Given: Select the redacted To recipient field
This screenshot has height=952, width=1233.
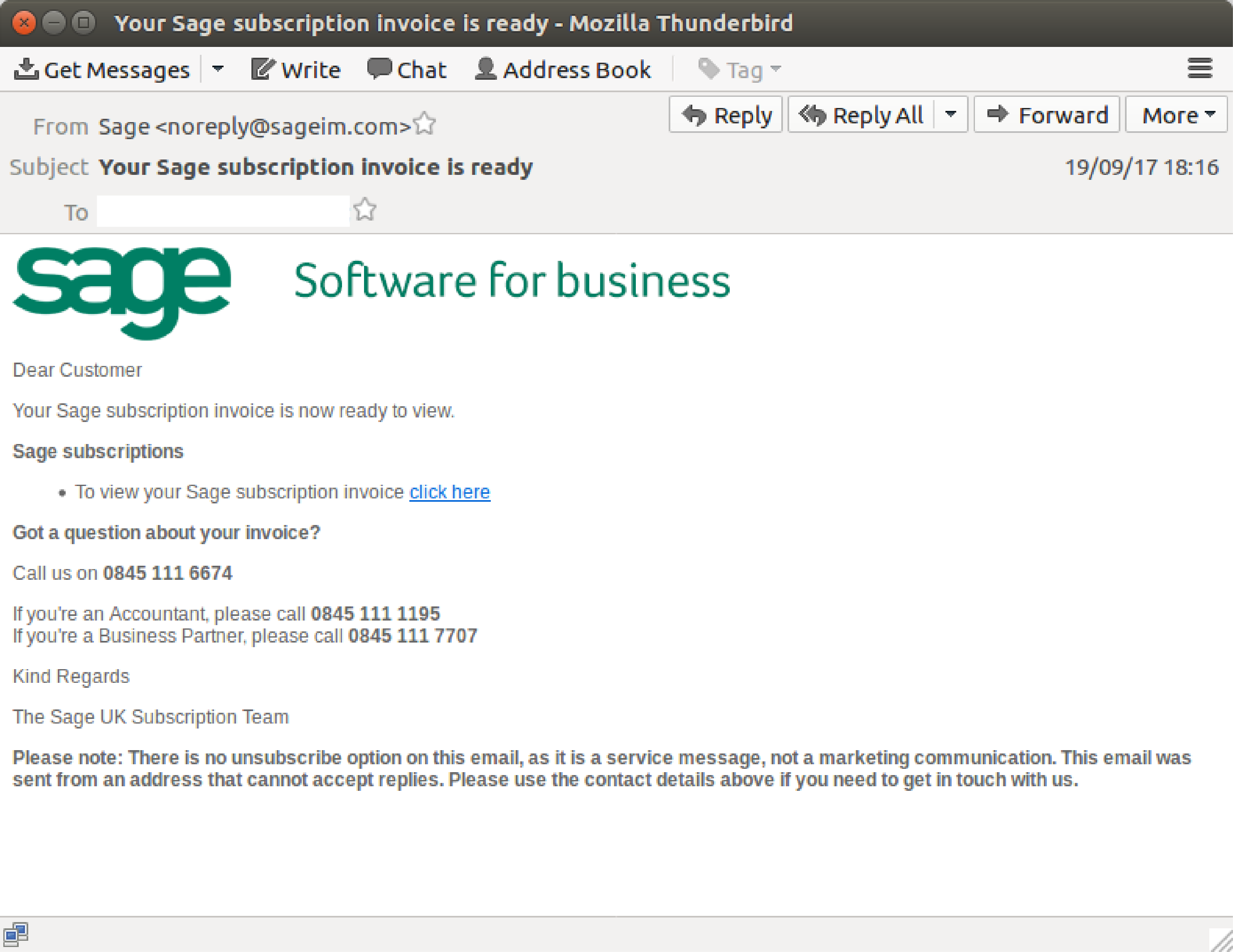Looking at the screenshot, I should coord(223,211).
